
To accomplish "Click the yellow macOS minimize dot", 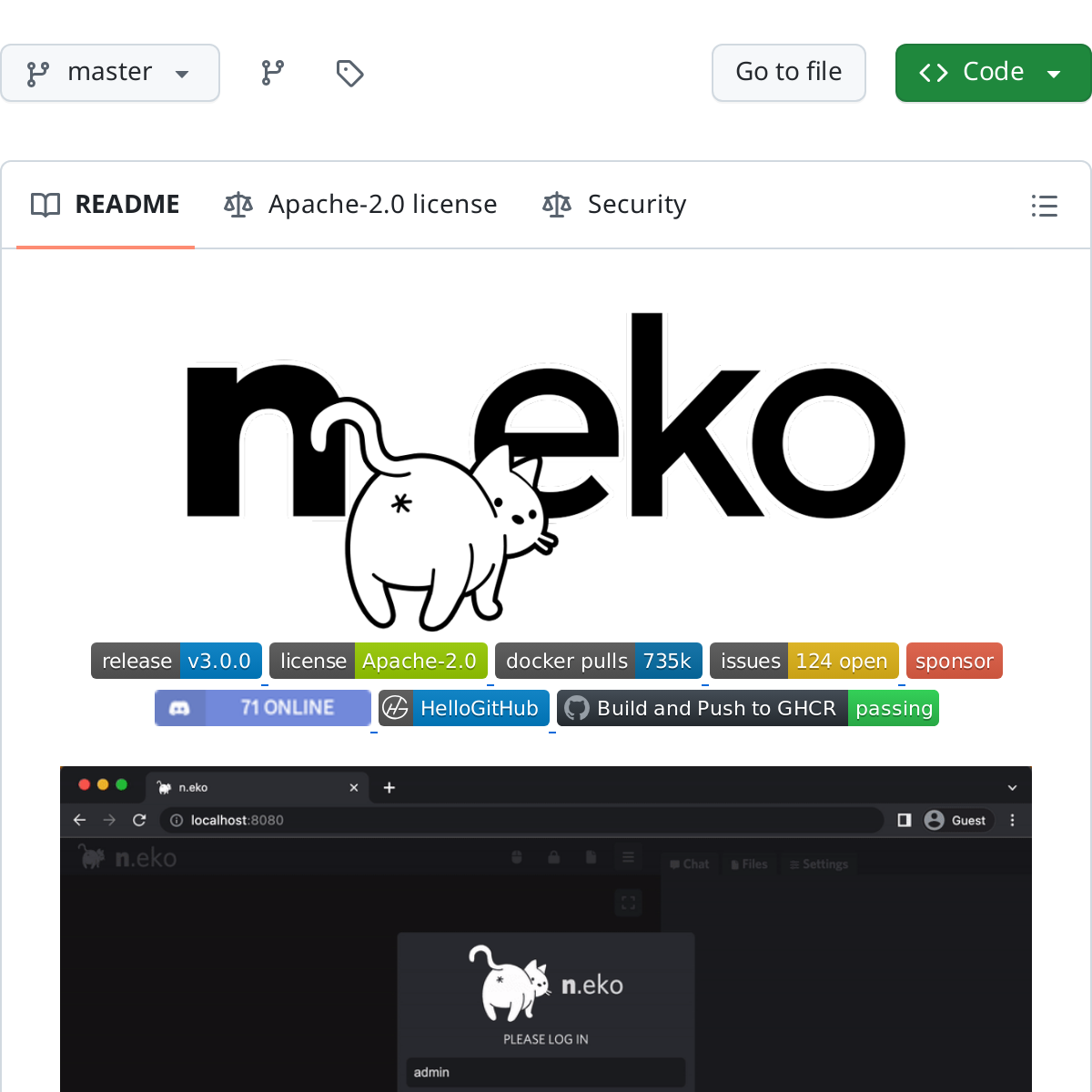I will point(103,784).
